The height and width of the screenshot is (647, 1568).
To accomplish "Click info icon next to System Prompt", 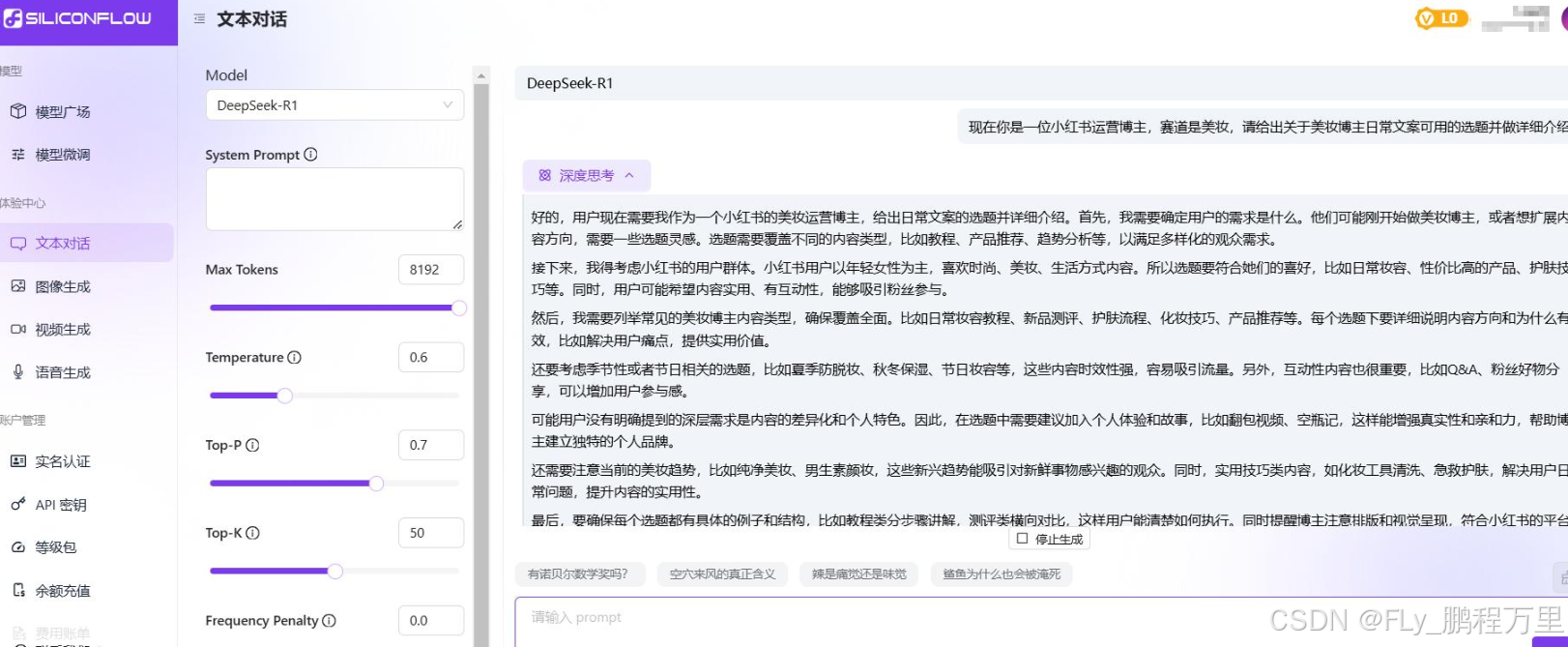I will point(310,155).
